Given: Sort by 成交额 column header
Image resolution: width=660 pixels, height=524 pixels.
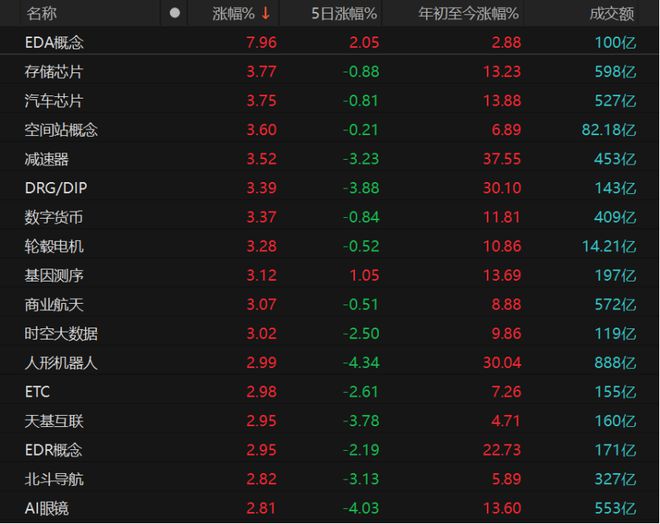Looking at the screenshot, I should [611, 14].
